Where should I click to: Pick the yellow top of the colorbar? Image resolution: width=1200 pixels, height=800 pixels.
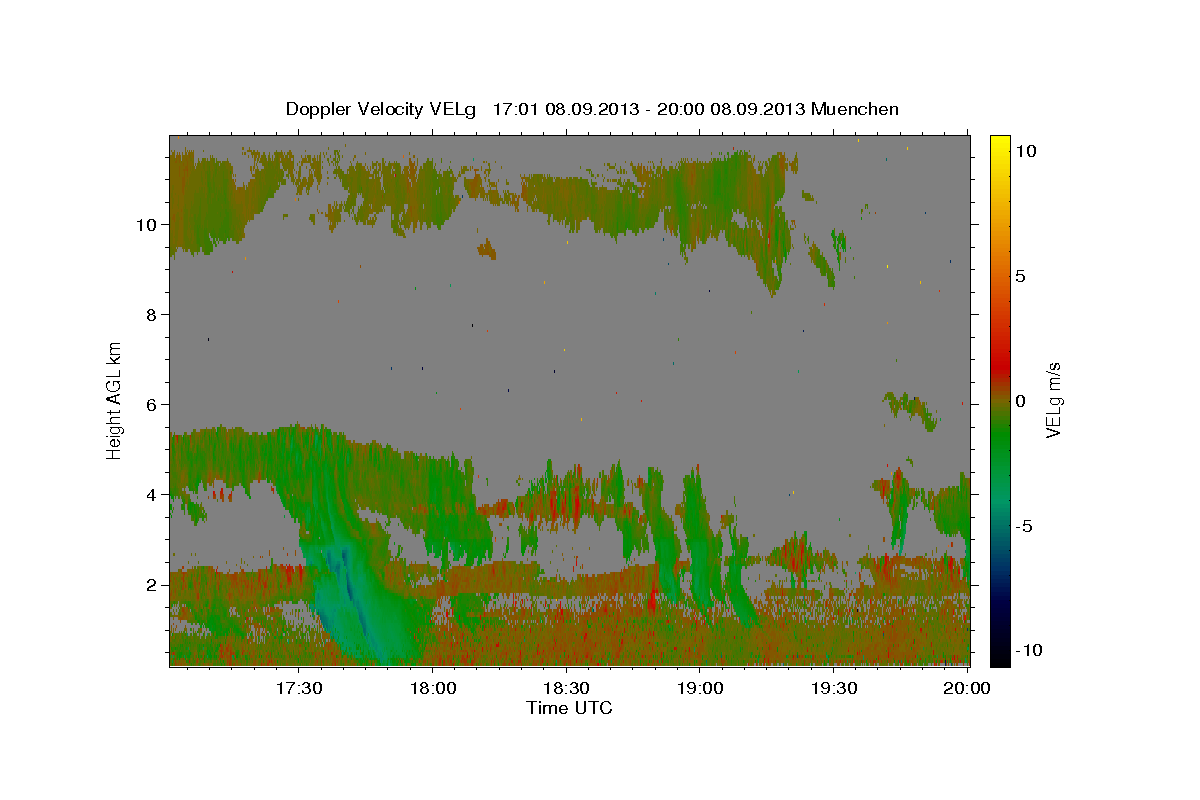pos(1000,139)
